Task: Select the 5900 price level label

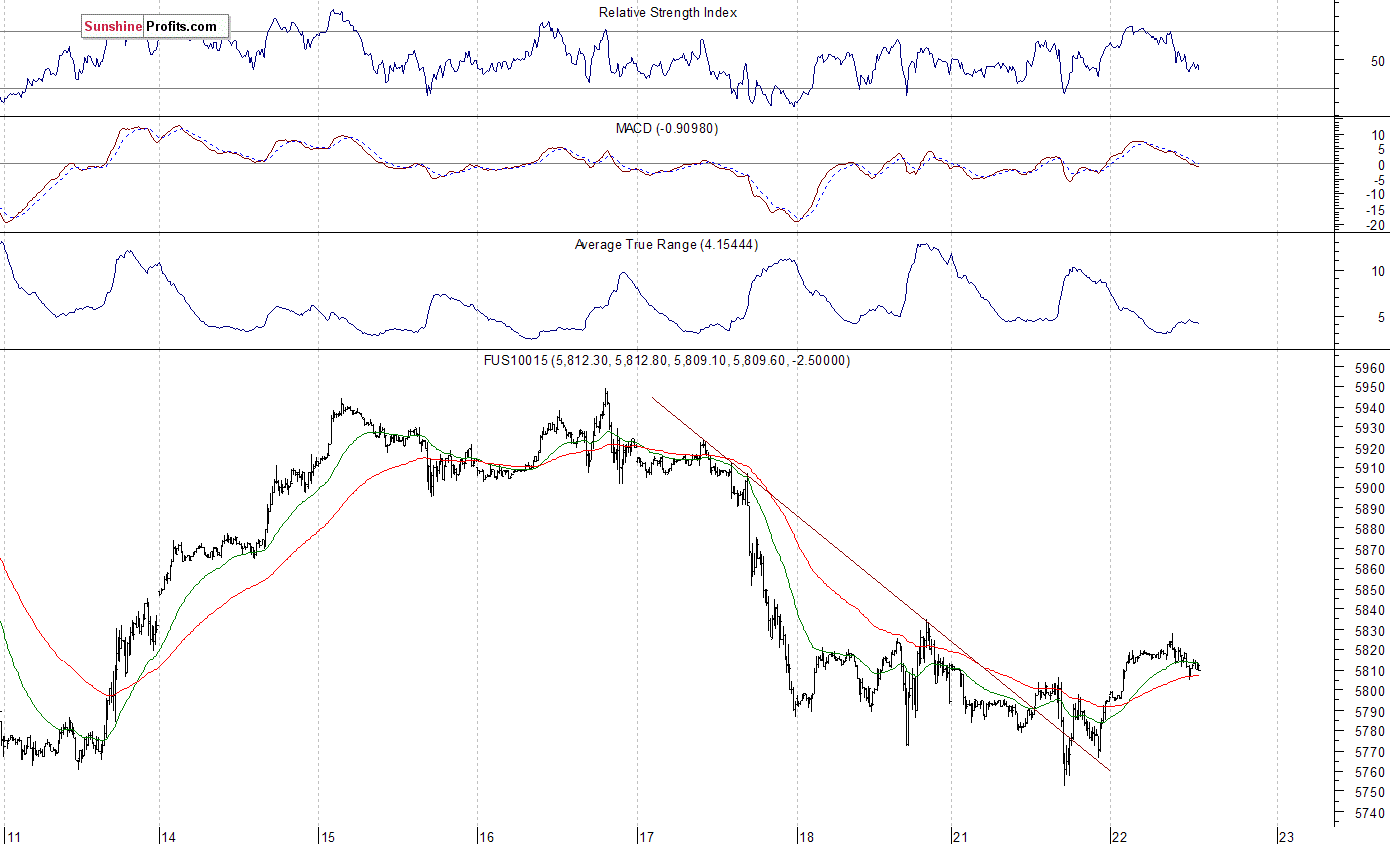Action: click(1370, 489)
